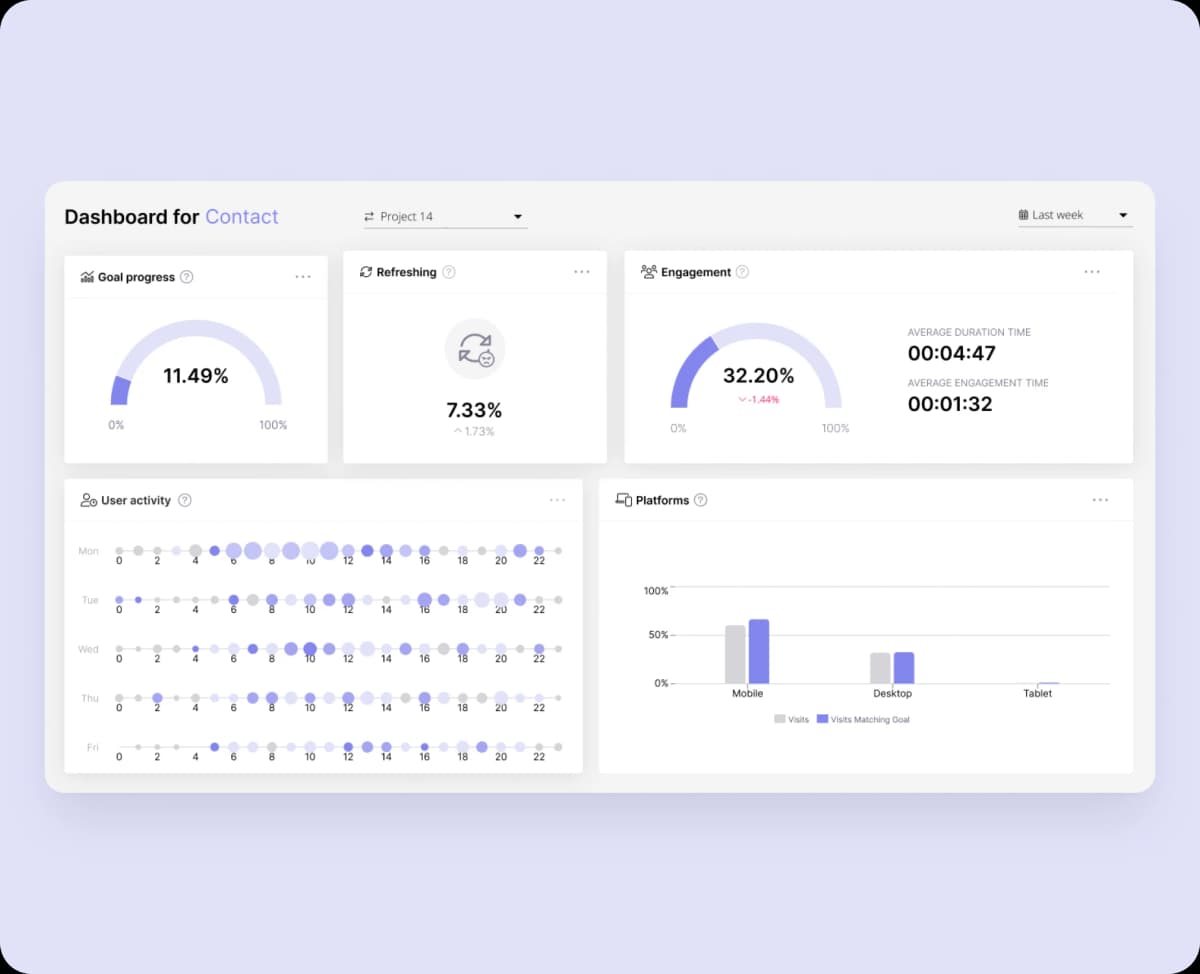
Task: Toggle Visits legend item in Platforms chart
Action: point(792,719)
